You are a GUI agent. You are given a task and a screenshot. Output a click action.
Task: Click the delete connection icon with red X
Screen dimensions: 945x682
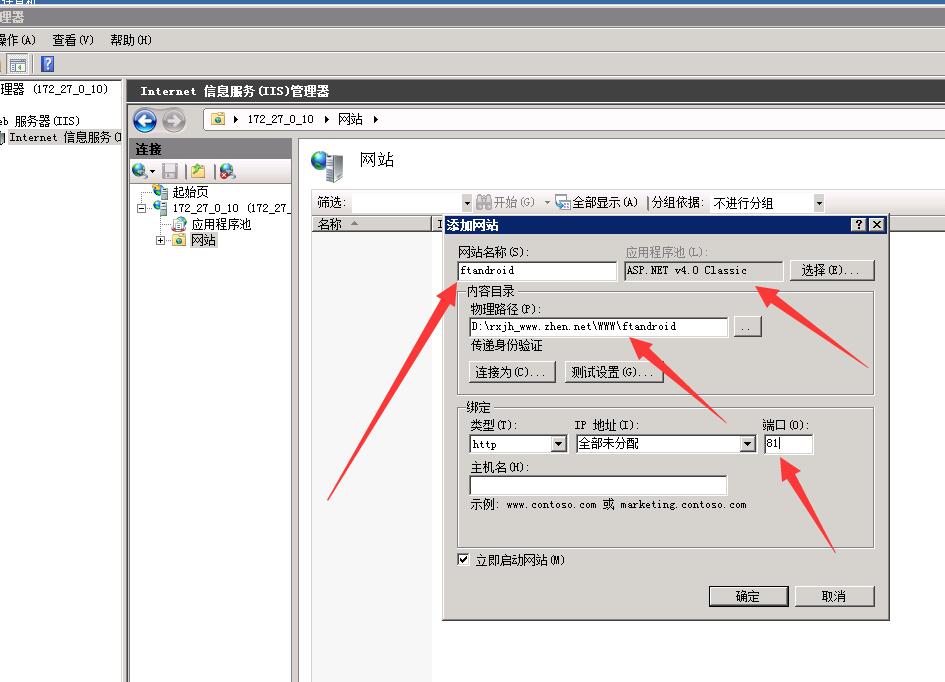tap(227, 172)
